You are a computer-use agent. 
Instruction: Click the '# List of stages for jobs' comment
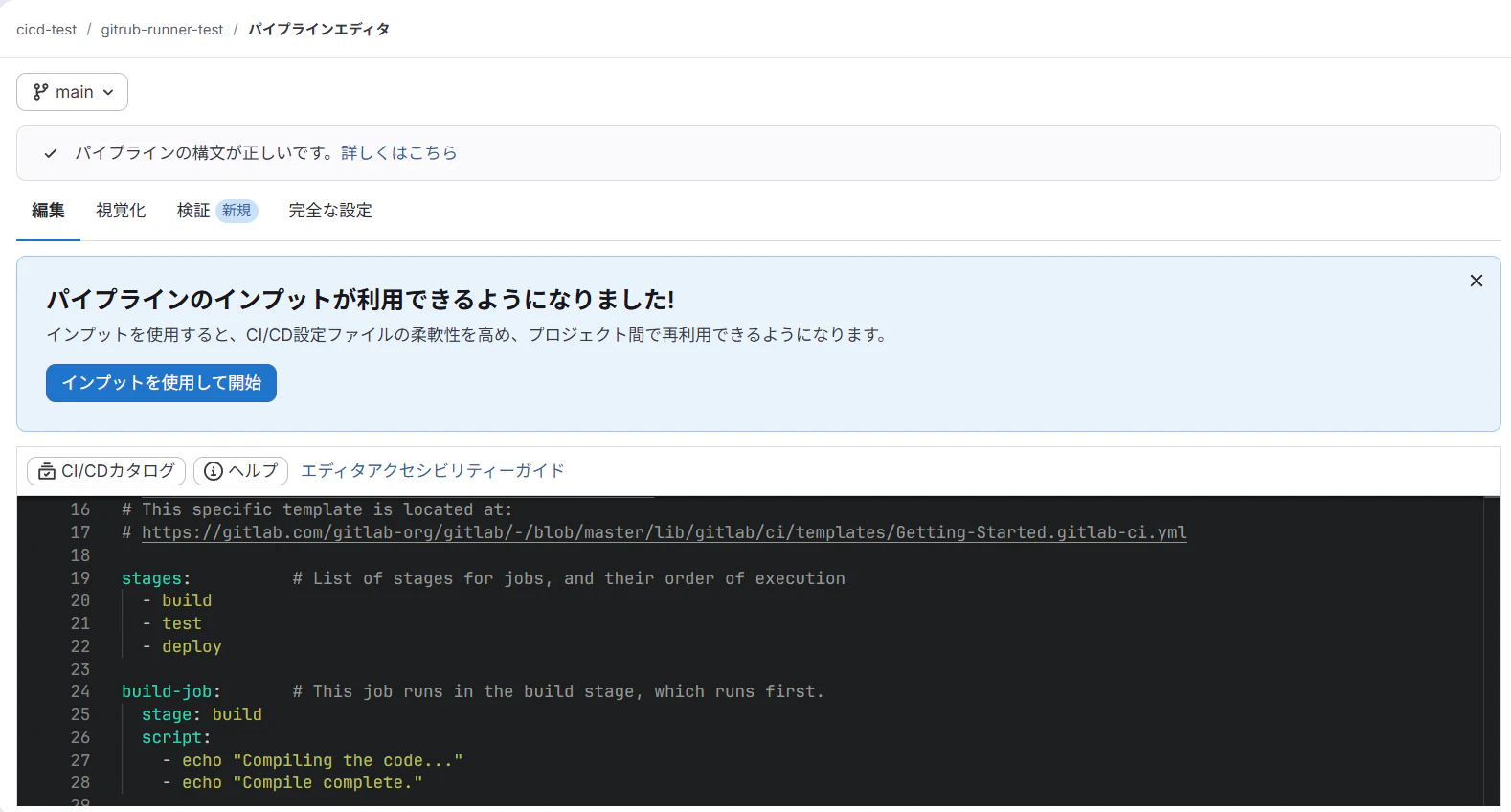569,578
